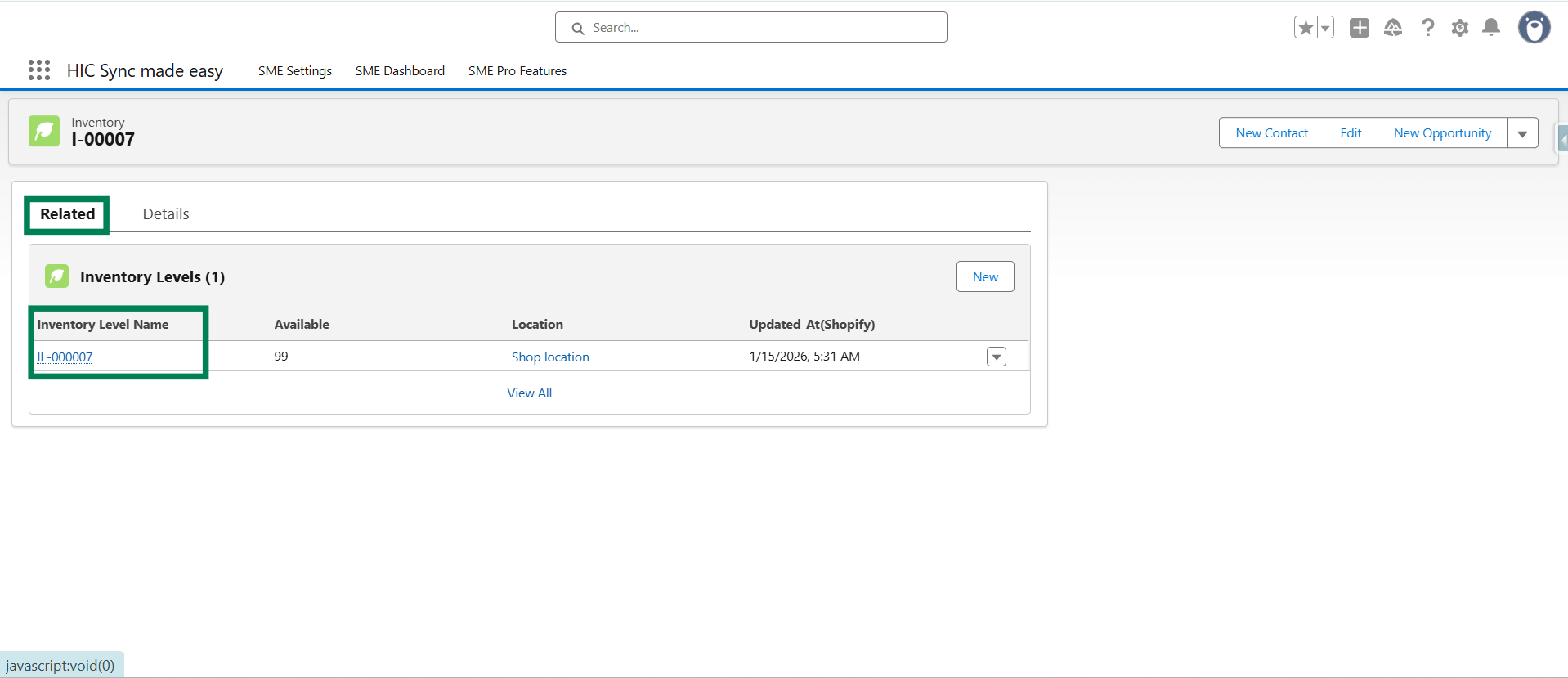Viewport: 1568px width, 678px height.
Task: Open the user profile avatar
Action: (x=1534, y=28)
